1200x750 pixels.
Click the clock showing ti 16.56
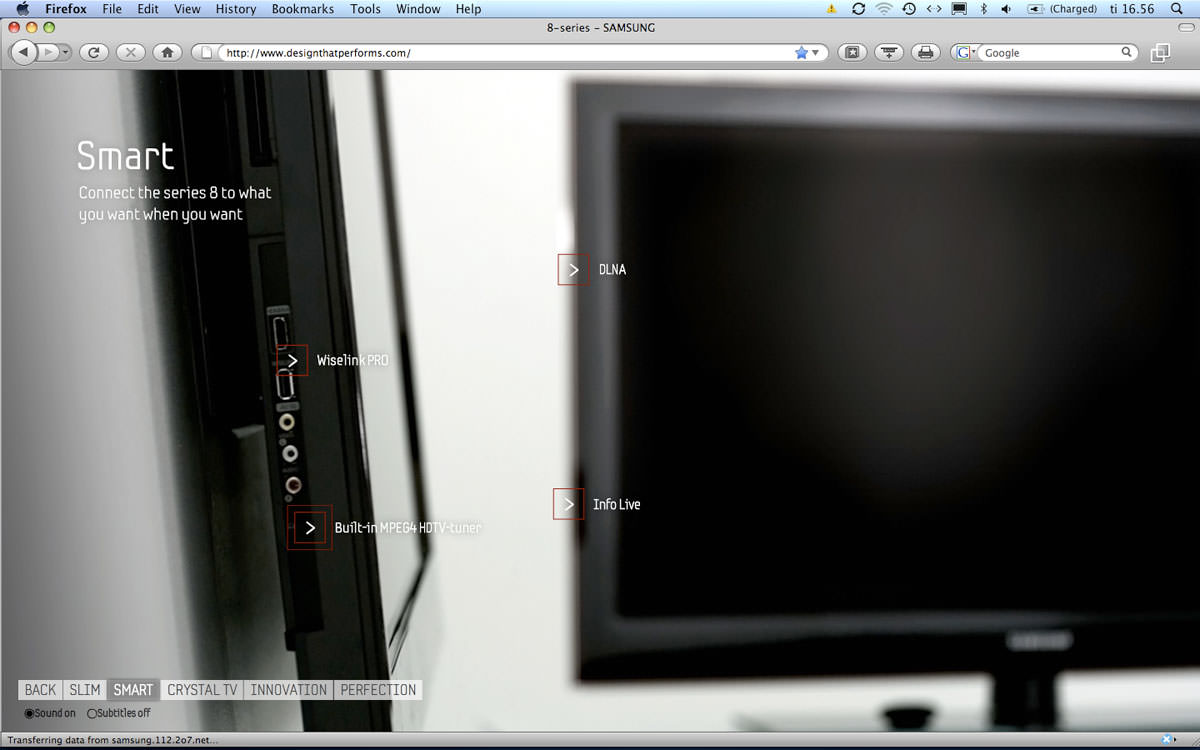point(1132,9)
